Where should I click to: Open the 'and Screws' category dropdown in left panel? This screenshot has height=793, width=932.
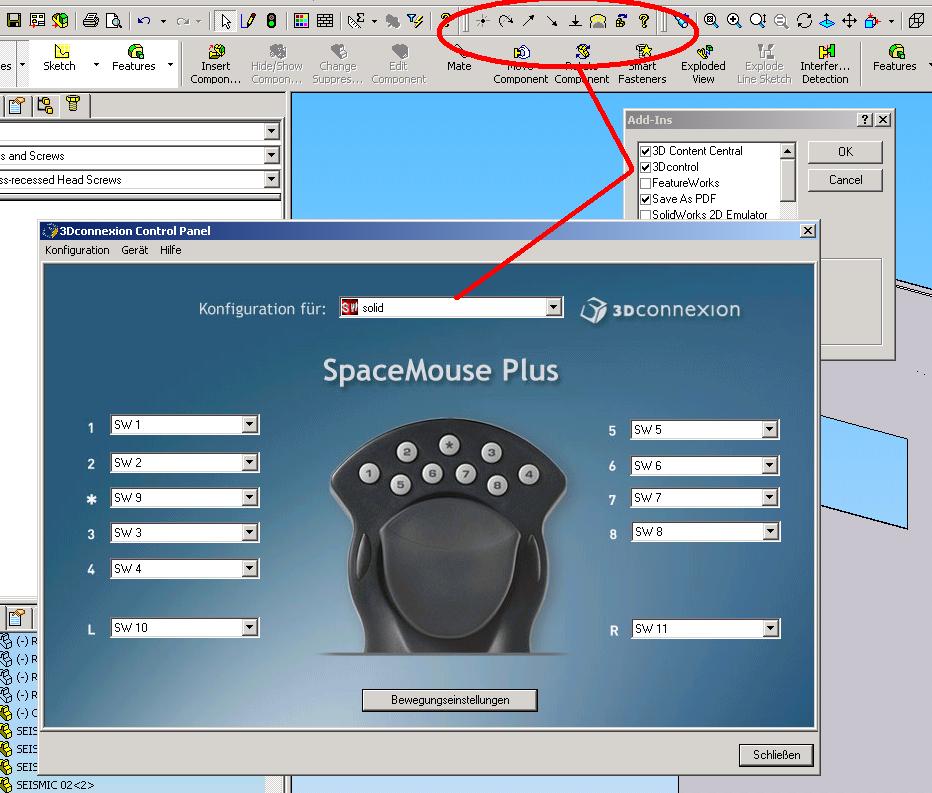(x=271, y=156)
